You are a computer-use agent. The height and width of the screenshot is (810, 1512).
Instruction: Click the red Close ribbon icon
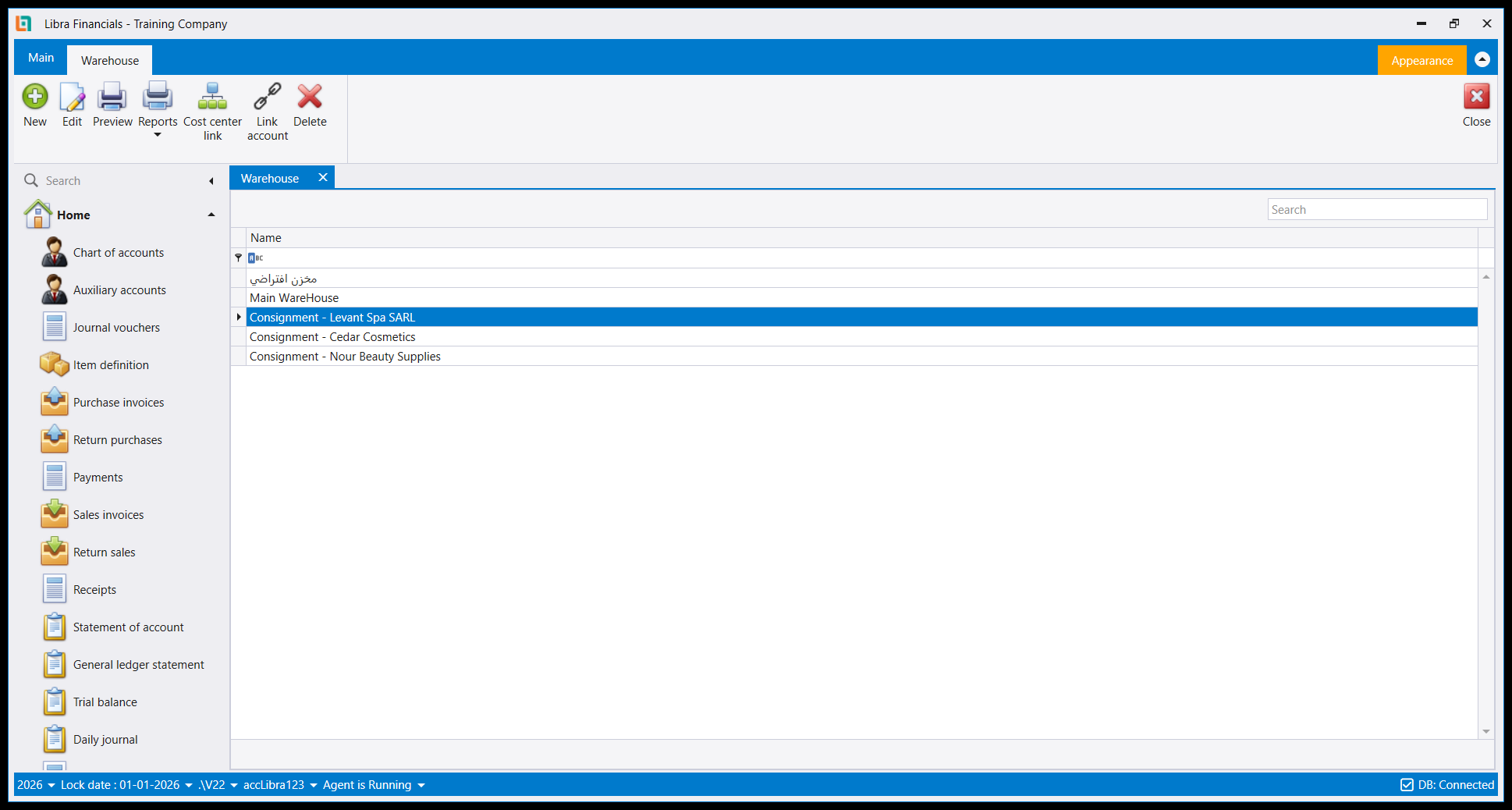(1476, 97)
